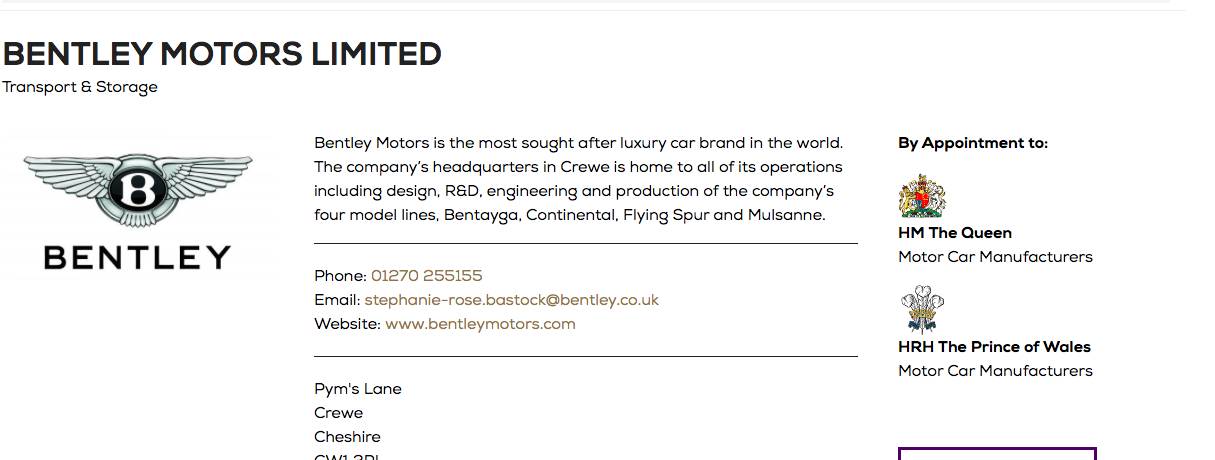The height and width of the screenshot is (460, 1215).
Task: Click the Bentley Motors company description paragraph
Action: point(580,179)
